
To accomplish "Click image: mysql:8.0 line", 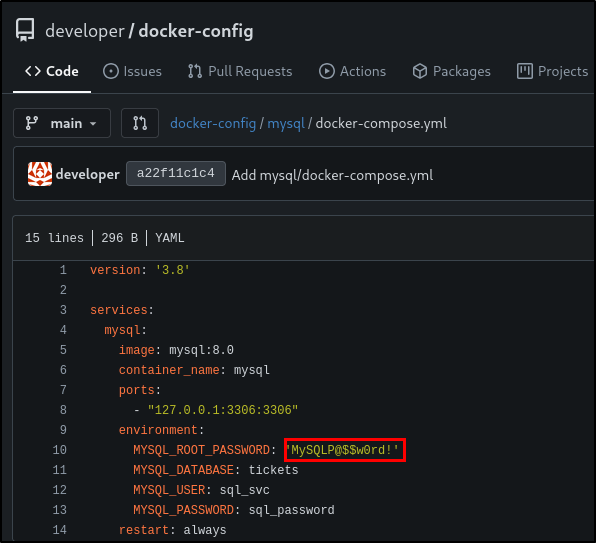I will point(176,350).
